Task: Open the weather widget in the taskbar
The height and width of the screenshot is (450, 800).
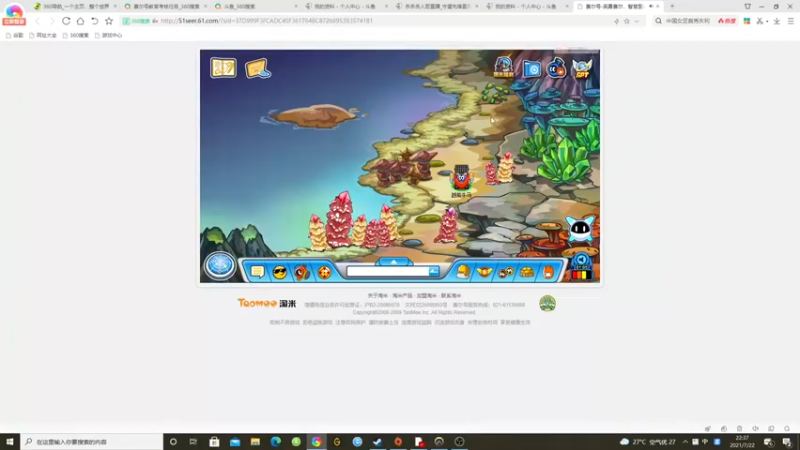Action: coord(648,442)
